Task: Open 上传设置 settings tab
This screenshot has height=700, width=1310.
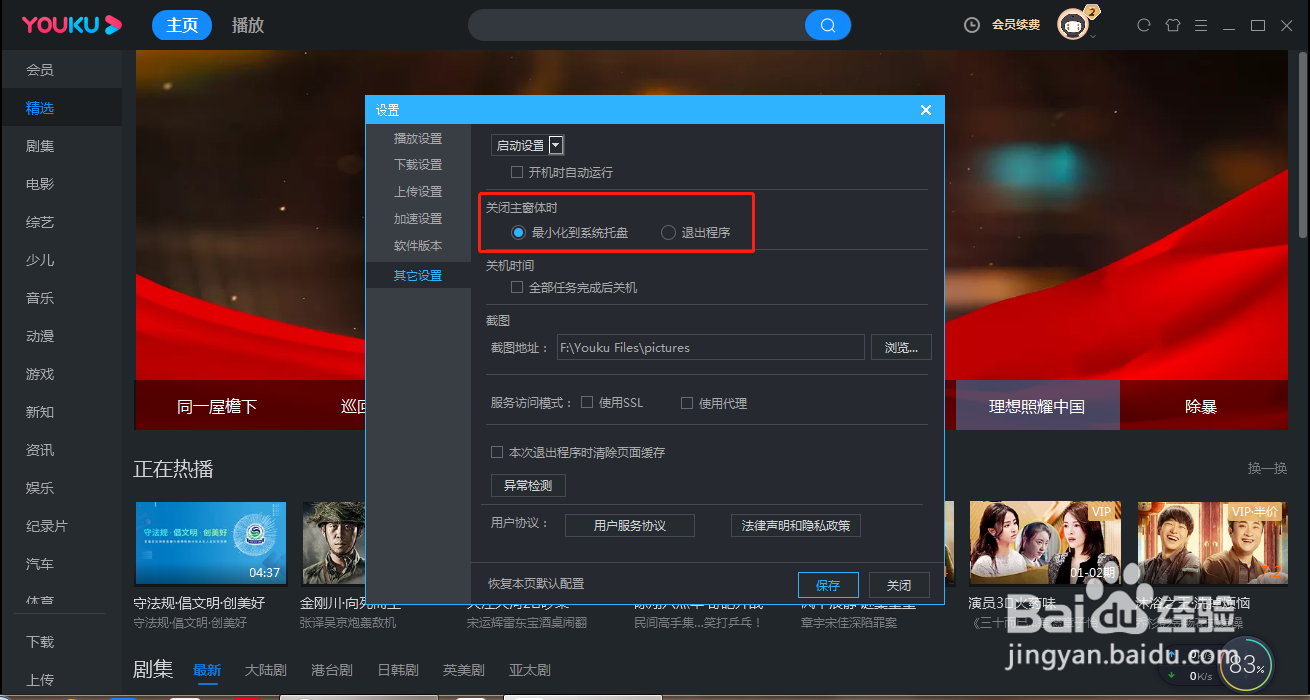Action: 418,191
